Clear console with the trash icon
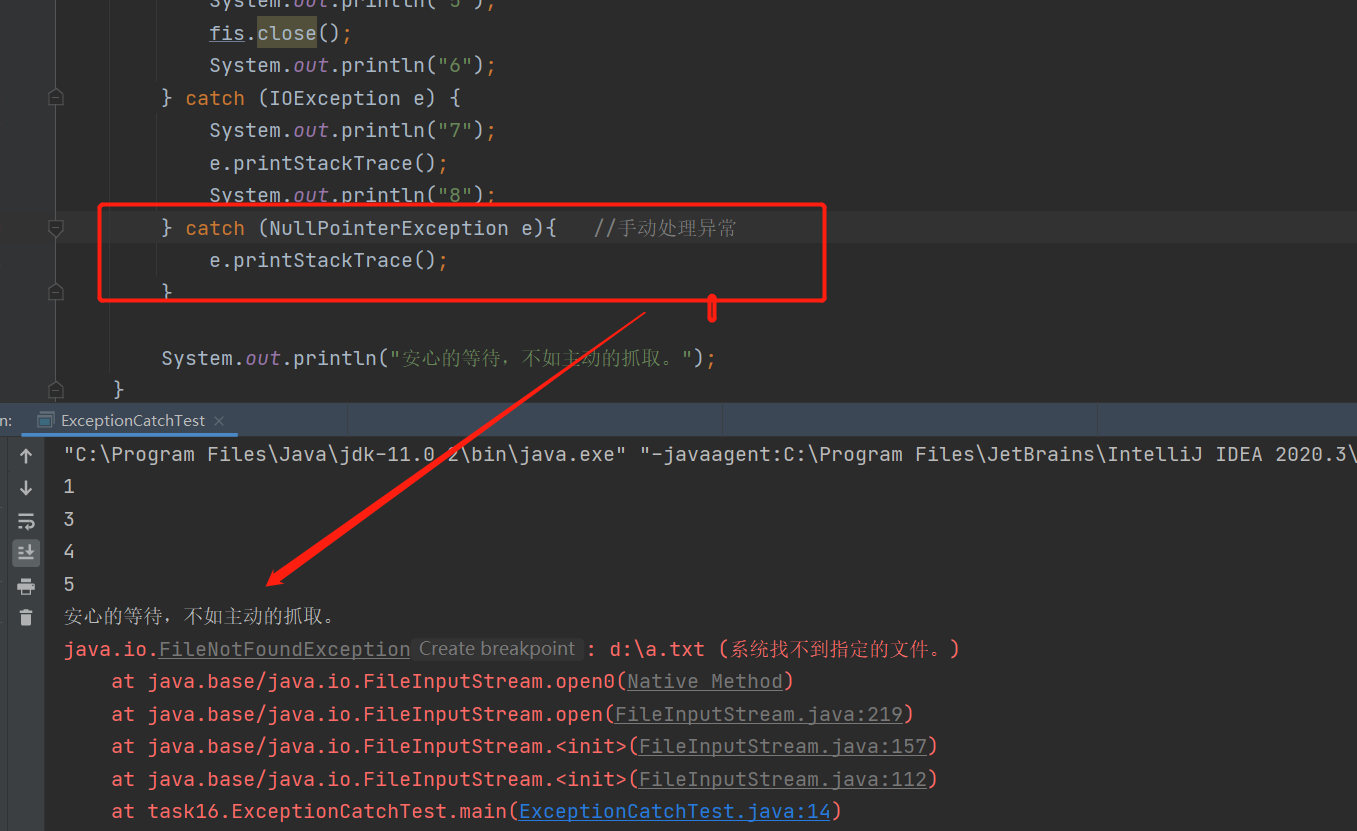This screenshot has width=1357, height=831. coord(26,617)
